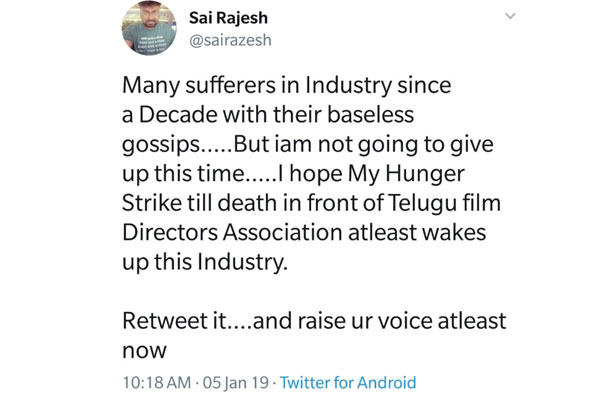Click the word Many starting the tweet
The image size is (600, 400).
pyautogui.click(x=151, y=85)
